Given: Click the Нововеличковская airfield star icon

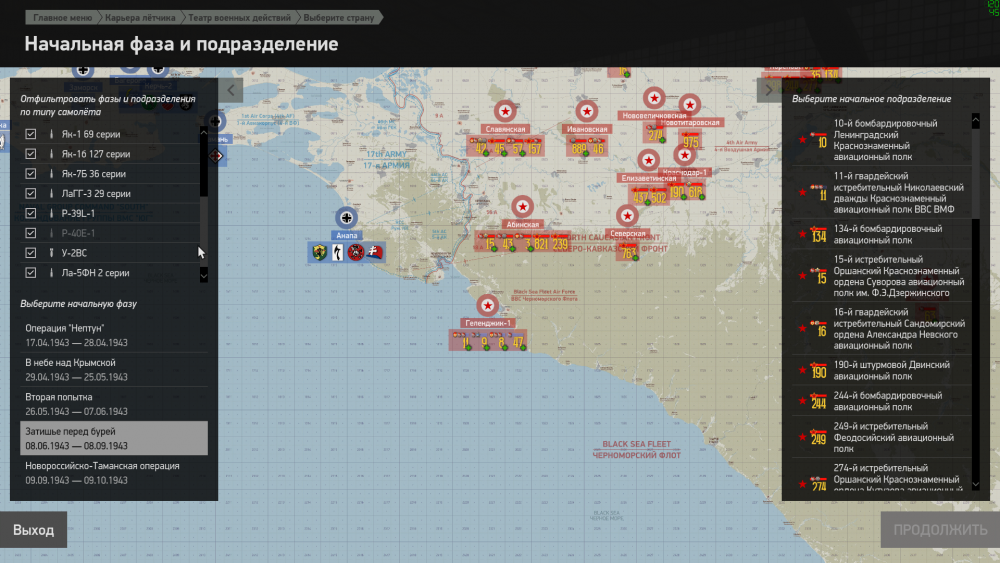Looking at the screenshot, I should [x=654, y=98].
